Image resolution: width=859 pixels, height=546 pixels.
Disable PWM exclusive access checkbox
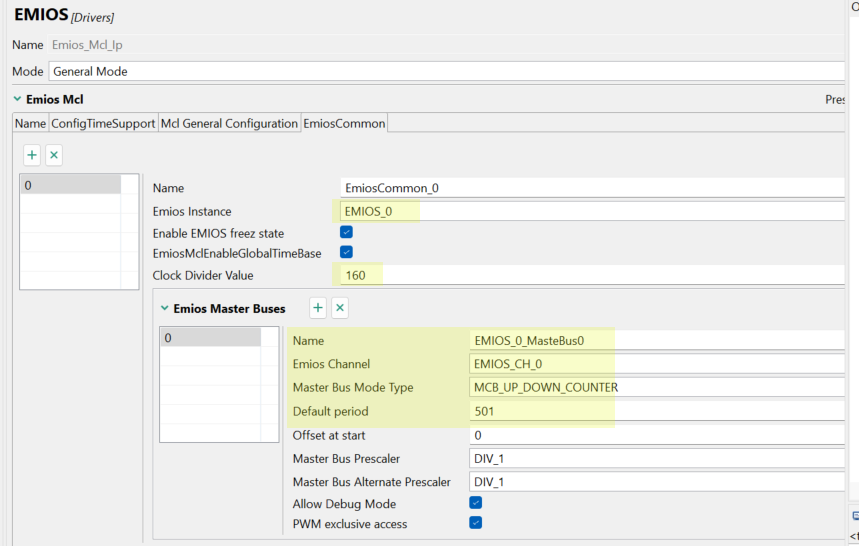click(x=476, y=523)
